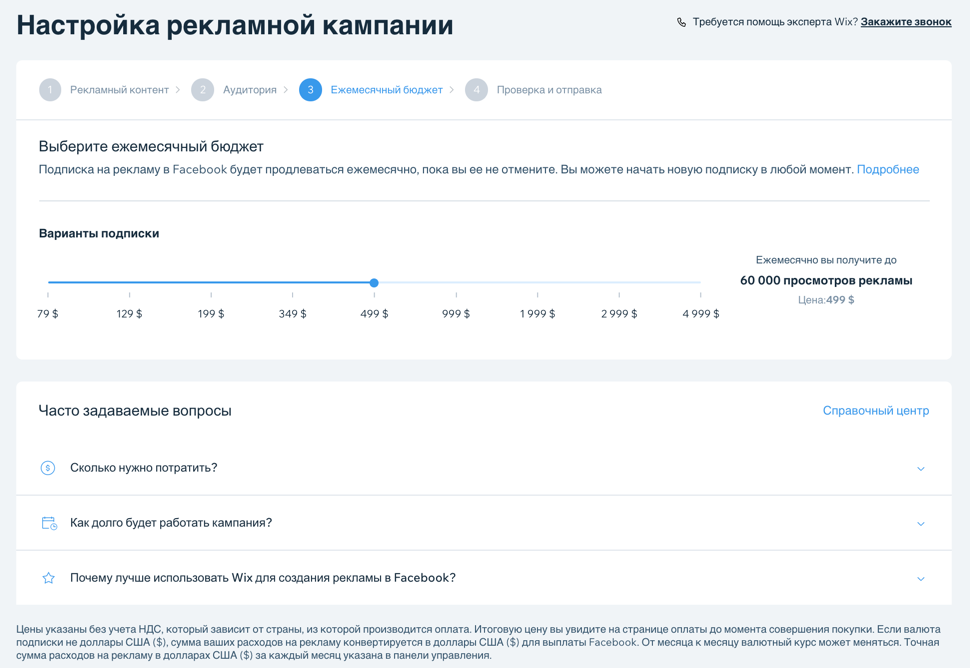This screenshot has height=668, width=970.
Task: Click the active step 3 circle icon
Action: [311, 90]
